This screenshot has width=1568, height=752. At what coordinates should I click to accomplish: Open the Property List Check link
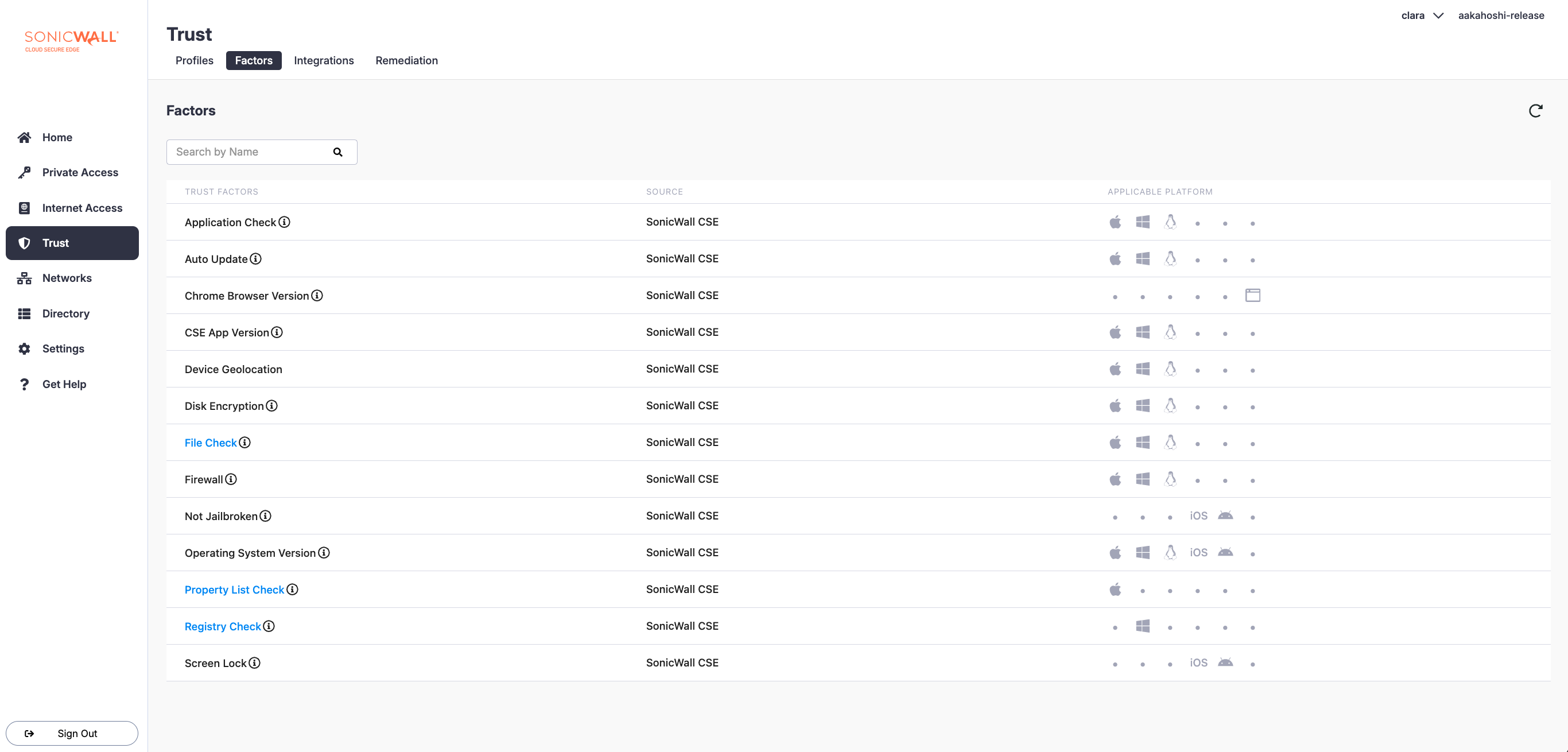(234, 590)
